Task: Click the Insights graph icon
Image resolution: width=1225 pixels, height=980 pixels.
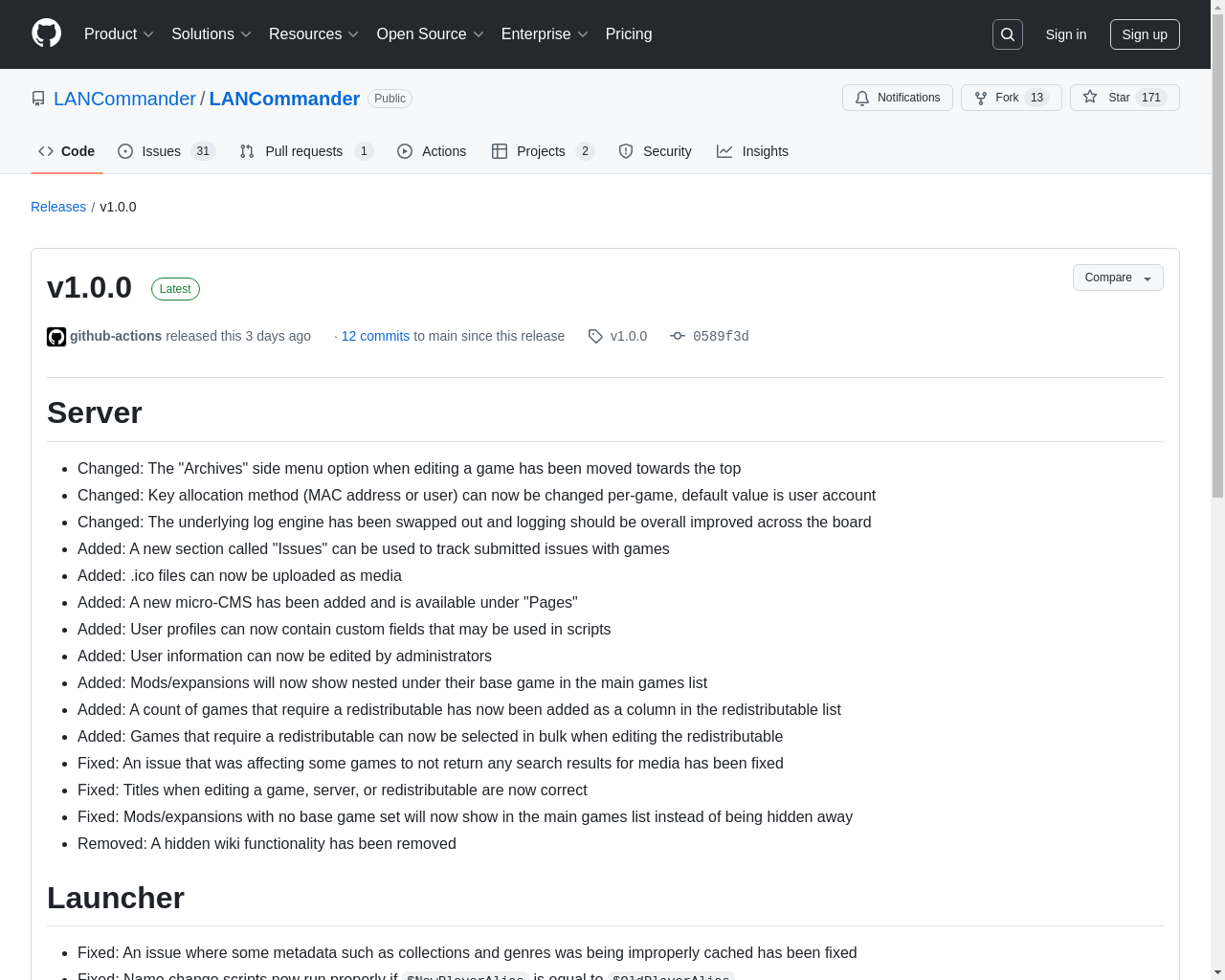Action: coord(724,151)
